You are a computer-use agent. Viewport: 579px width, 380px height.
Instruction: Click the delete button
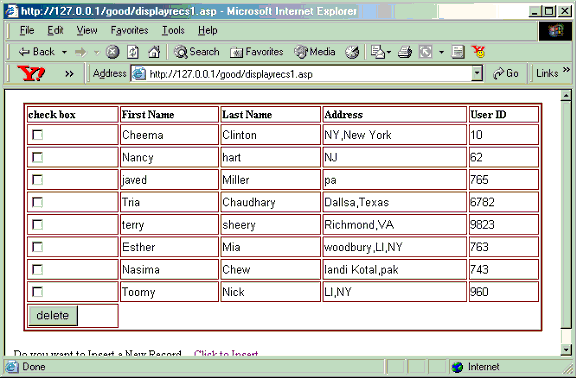[x=53, y=315]
